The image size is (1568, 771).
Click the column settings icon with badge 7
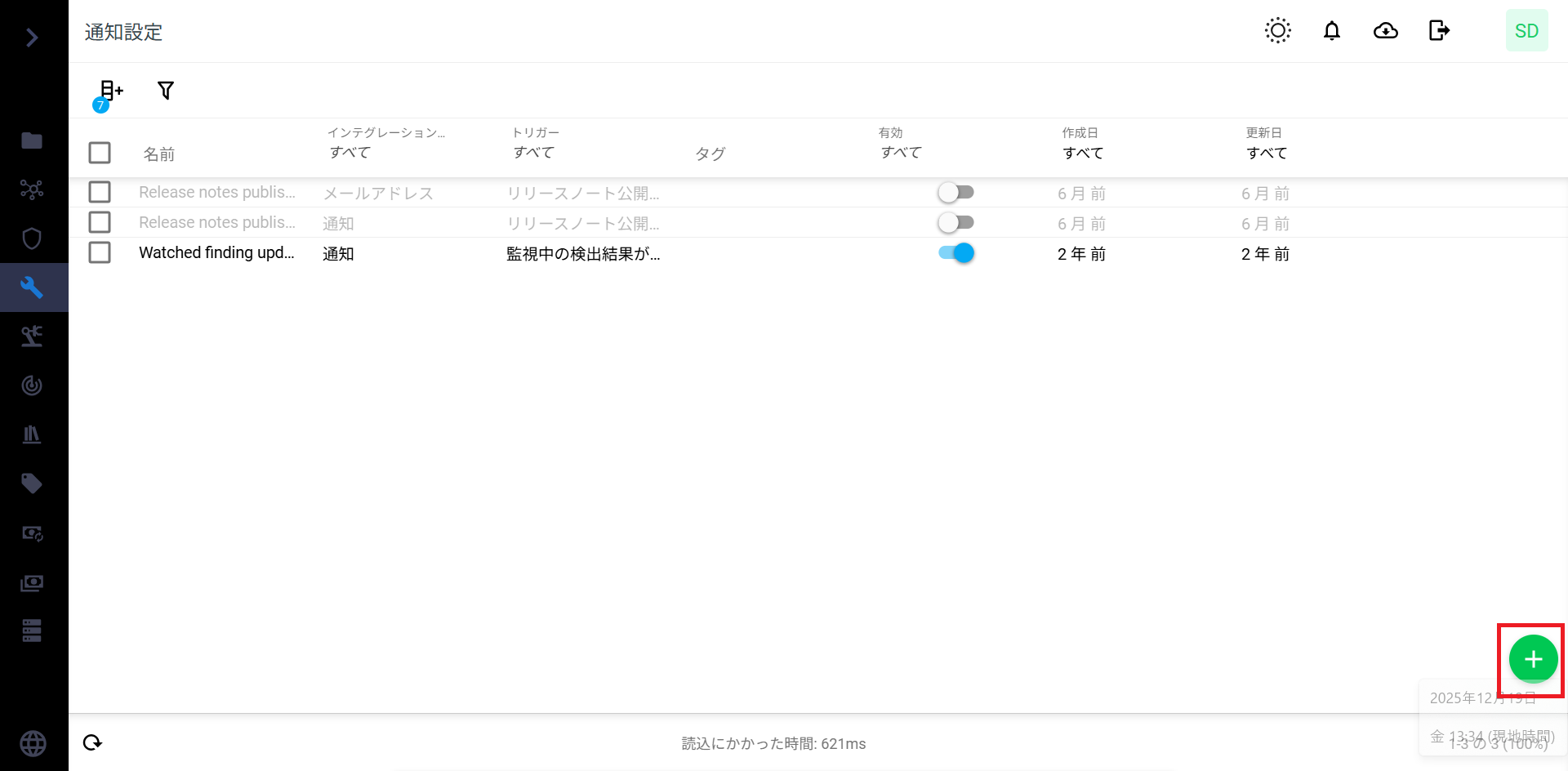click(x=110, y=91)
